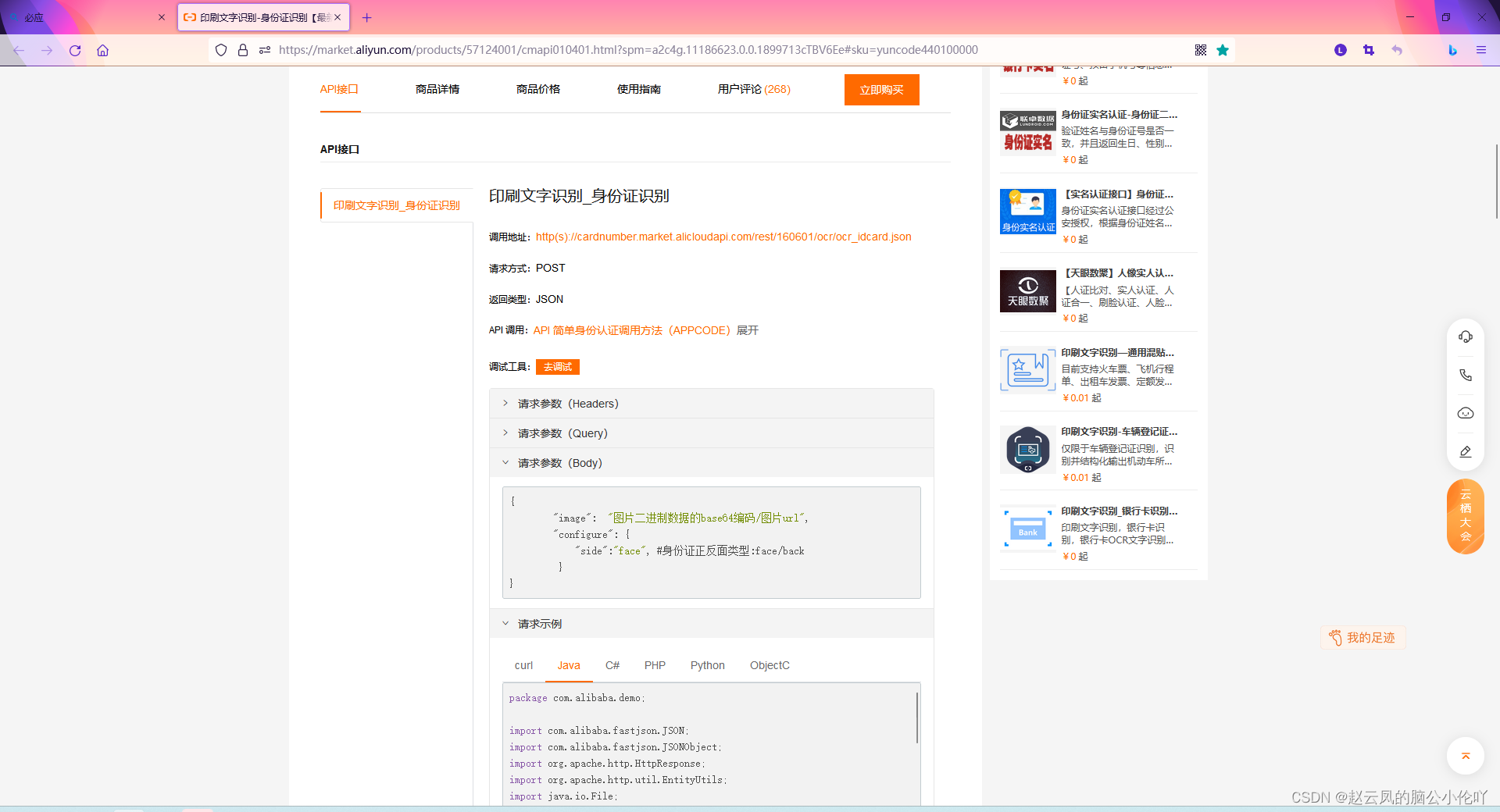Viewport: 1500px width, 812px height.
Task: Select the 商品详情 tab
Action: (x=437, y=89)
